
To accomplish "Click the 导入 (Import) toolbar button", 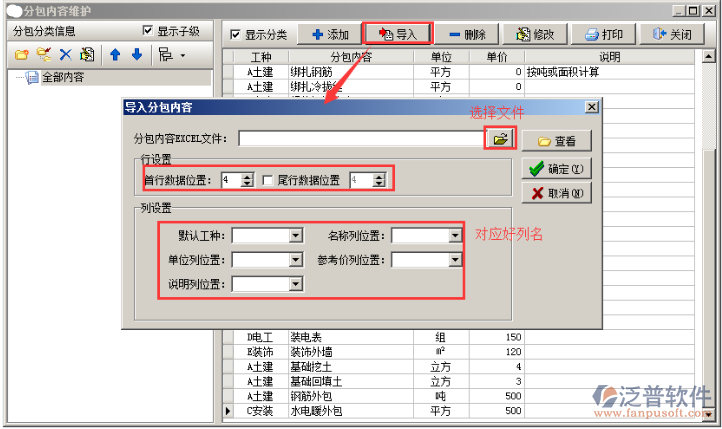I will 397,34.
